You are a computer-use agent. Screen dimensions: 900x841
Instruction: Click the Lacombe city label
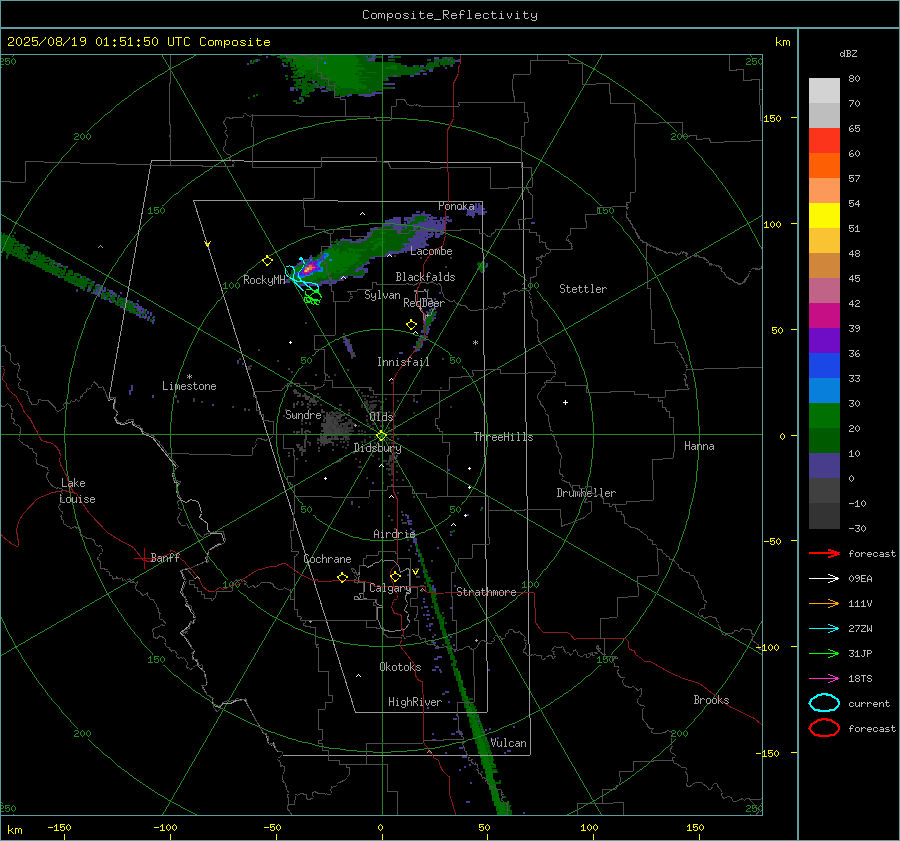[x=431, y=251]
